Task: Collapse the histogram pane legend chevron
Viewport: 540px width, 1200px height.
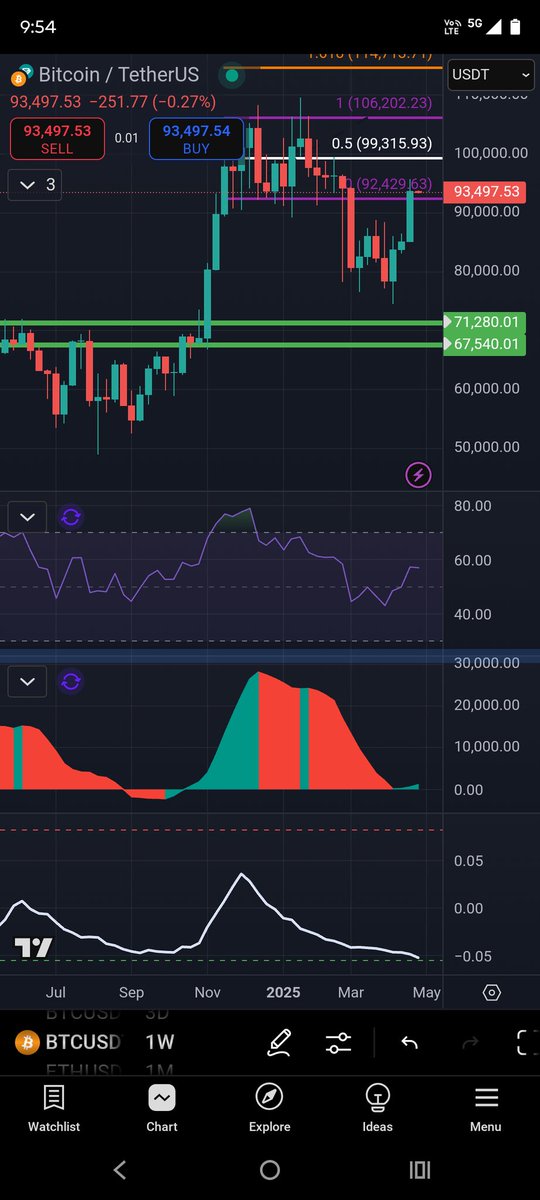Action: [x=27, y=682]
